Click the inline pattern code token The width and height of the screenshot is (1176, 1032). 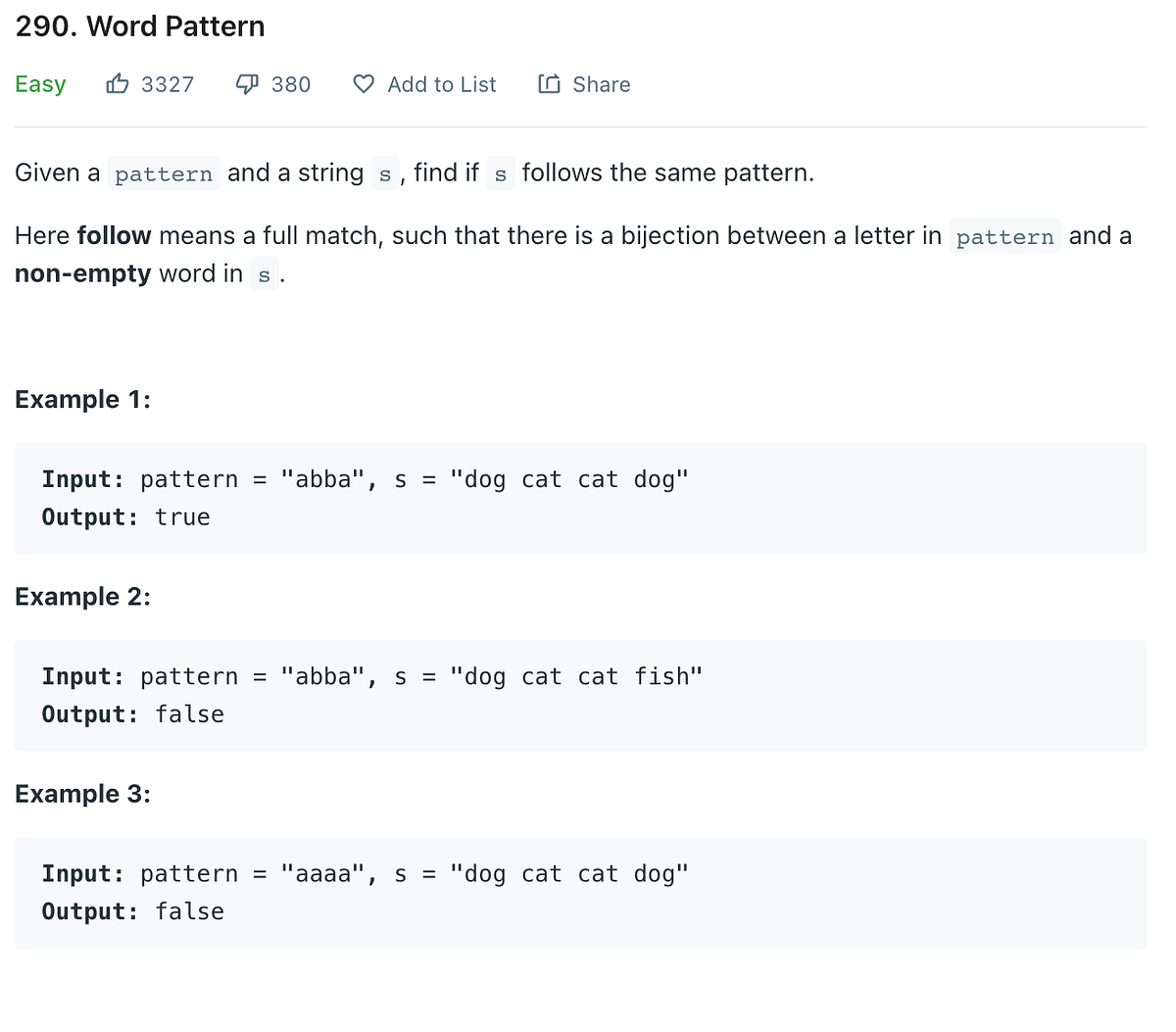[x=164, y=173]
